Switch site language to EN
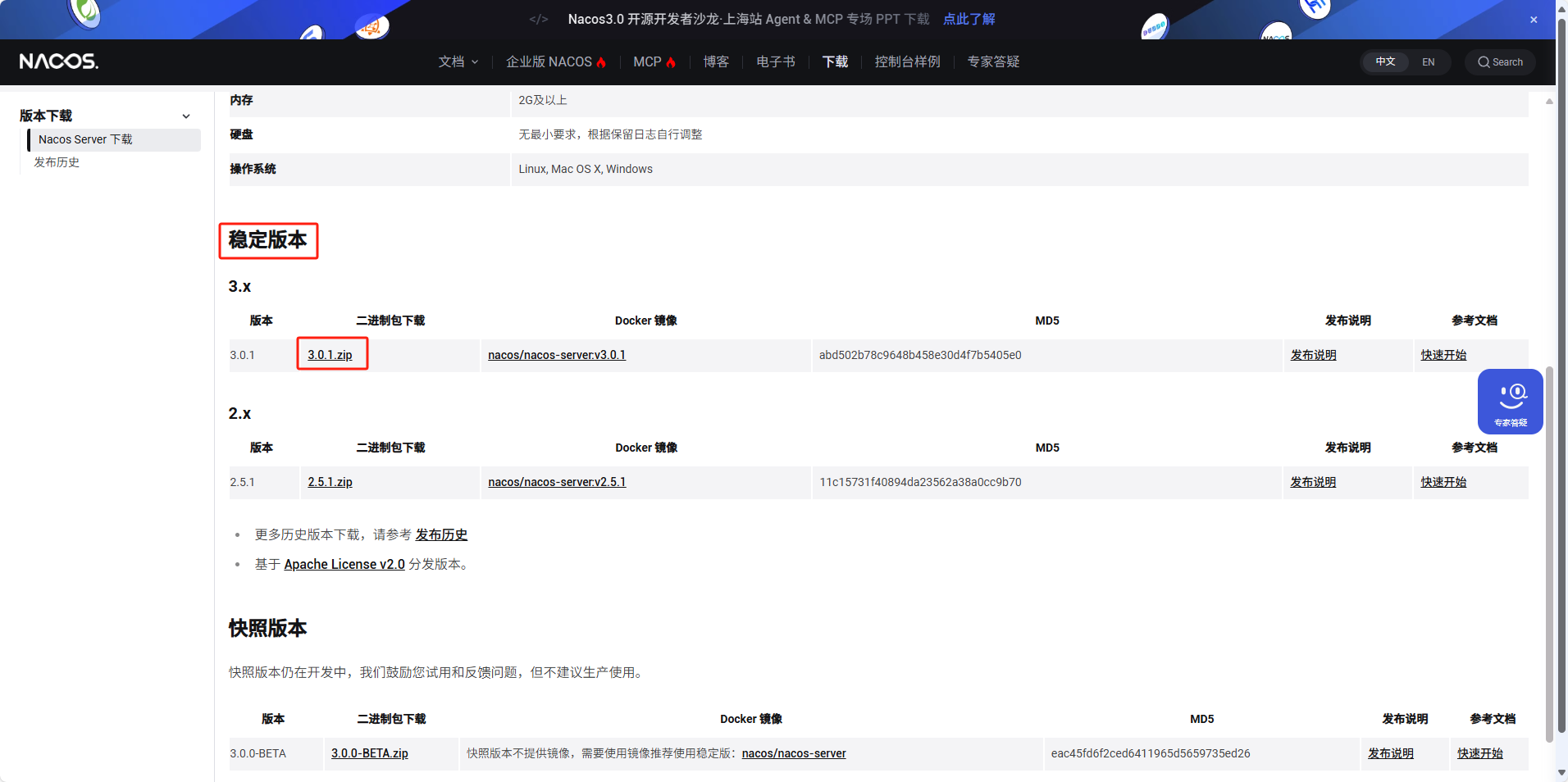The width and height of the screenshot is (1568, 782). [1429, 61]
